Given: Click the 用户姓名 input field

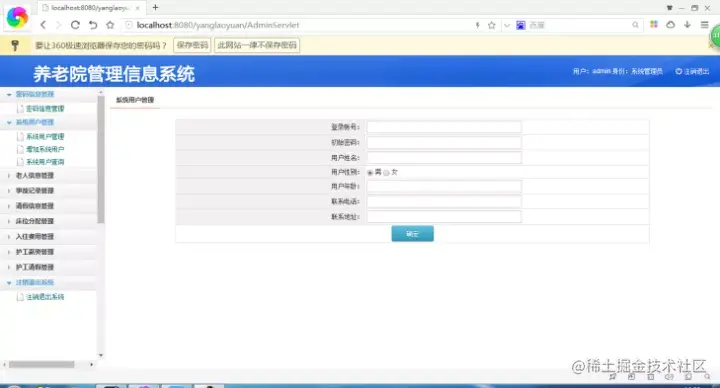Looking at the screenshot, I should [444, 157].
